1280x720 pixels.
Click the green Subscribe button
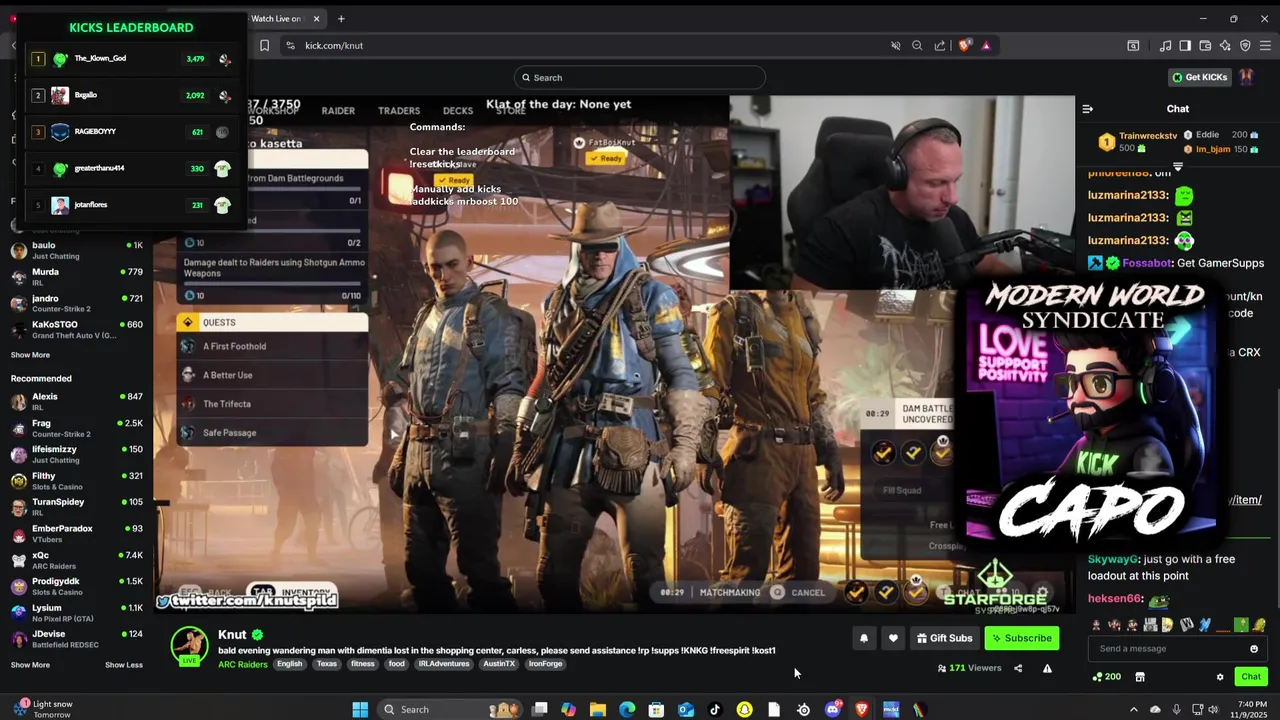tap(1021, 638)
